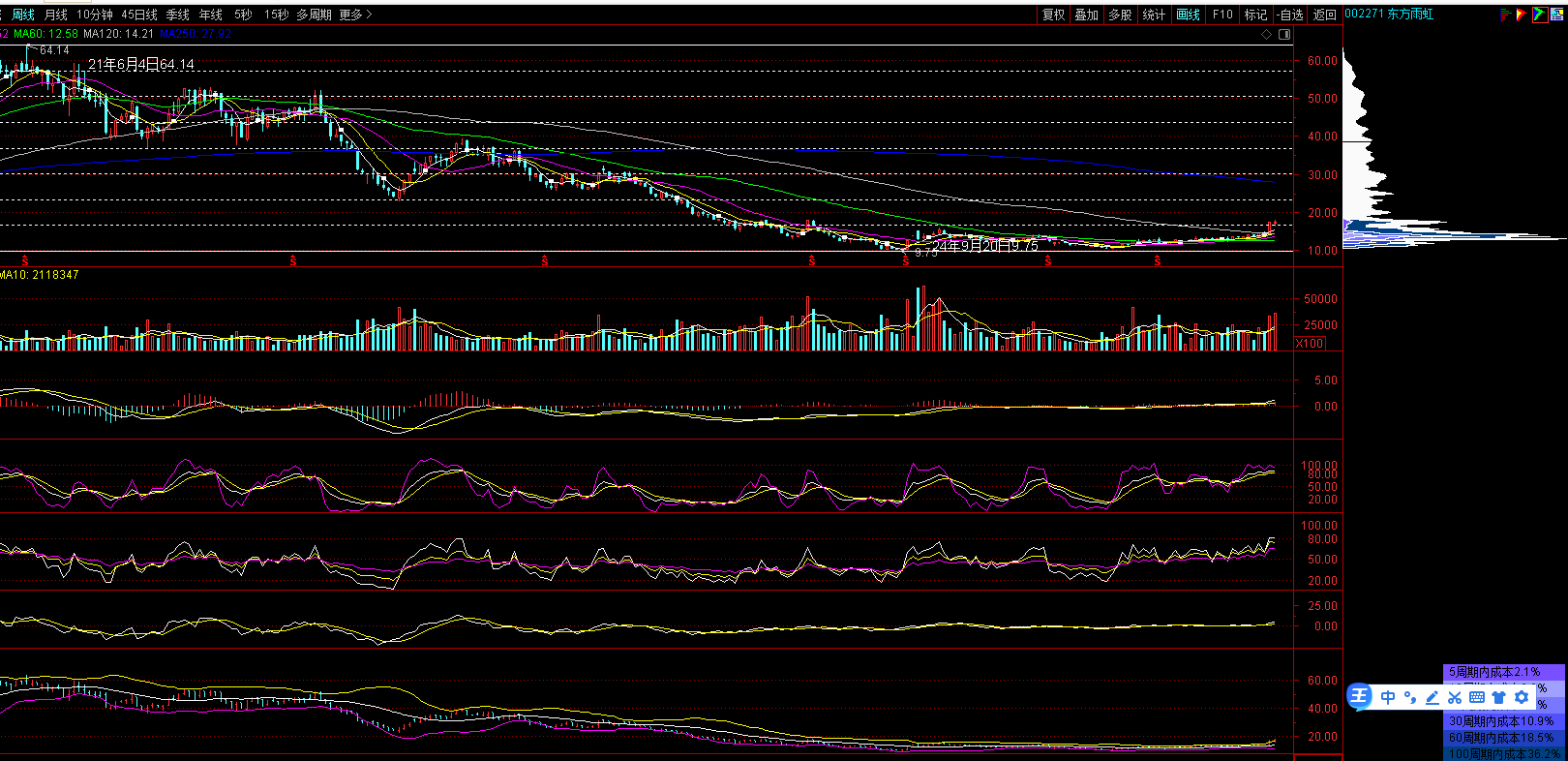This screenshot has height=761, width=1568.
Task: Click stock name 002271 东方雨虹
Action: 1389,15
